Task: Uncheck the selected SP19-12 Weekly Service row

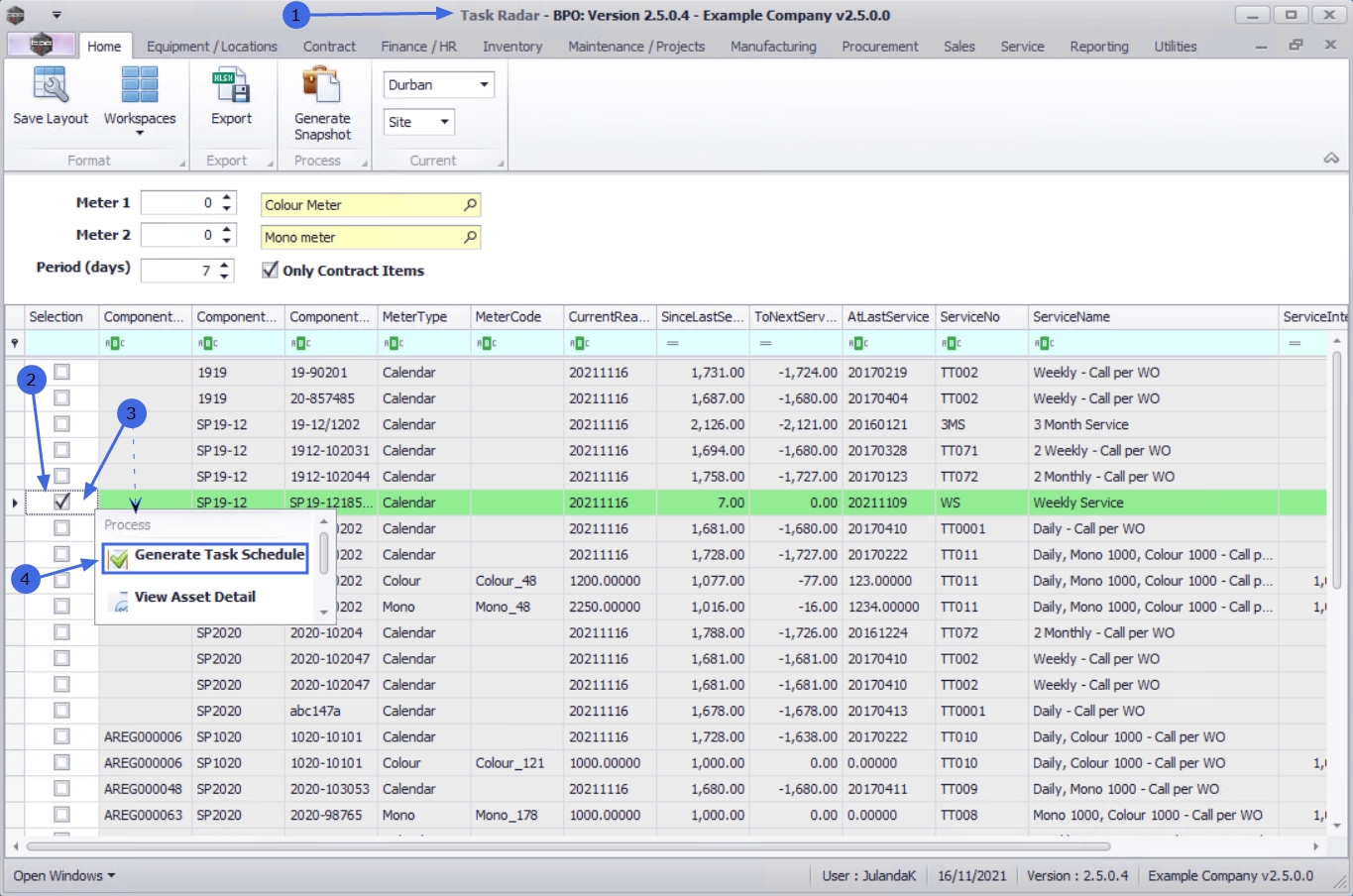Action: (61, 502)
